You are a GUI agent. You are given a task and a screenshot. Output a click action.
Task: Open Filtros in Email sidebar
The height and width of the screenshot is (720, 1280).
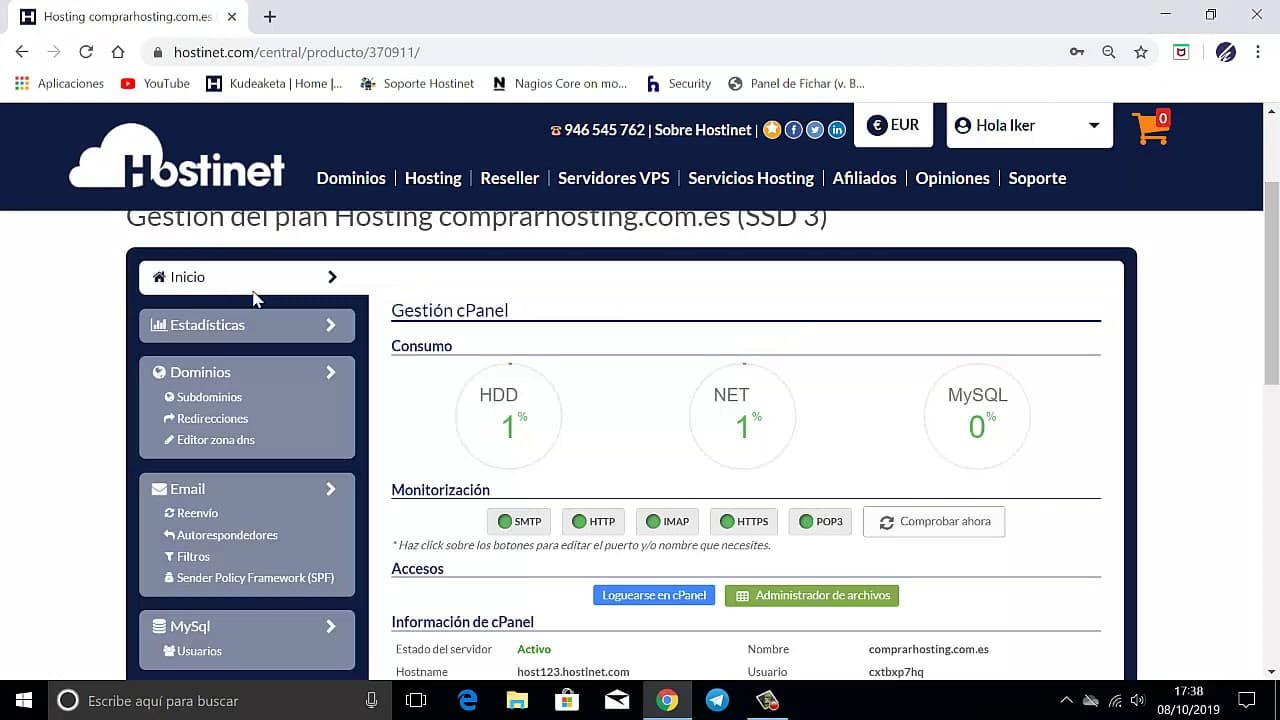(187, 556)
